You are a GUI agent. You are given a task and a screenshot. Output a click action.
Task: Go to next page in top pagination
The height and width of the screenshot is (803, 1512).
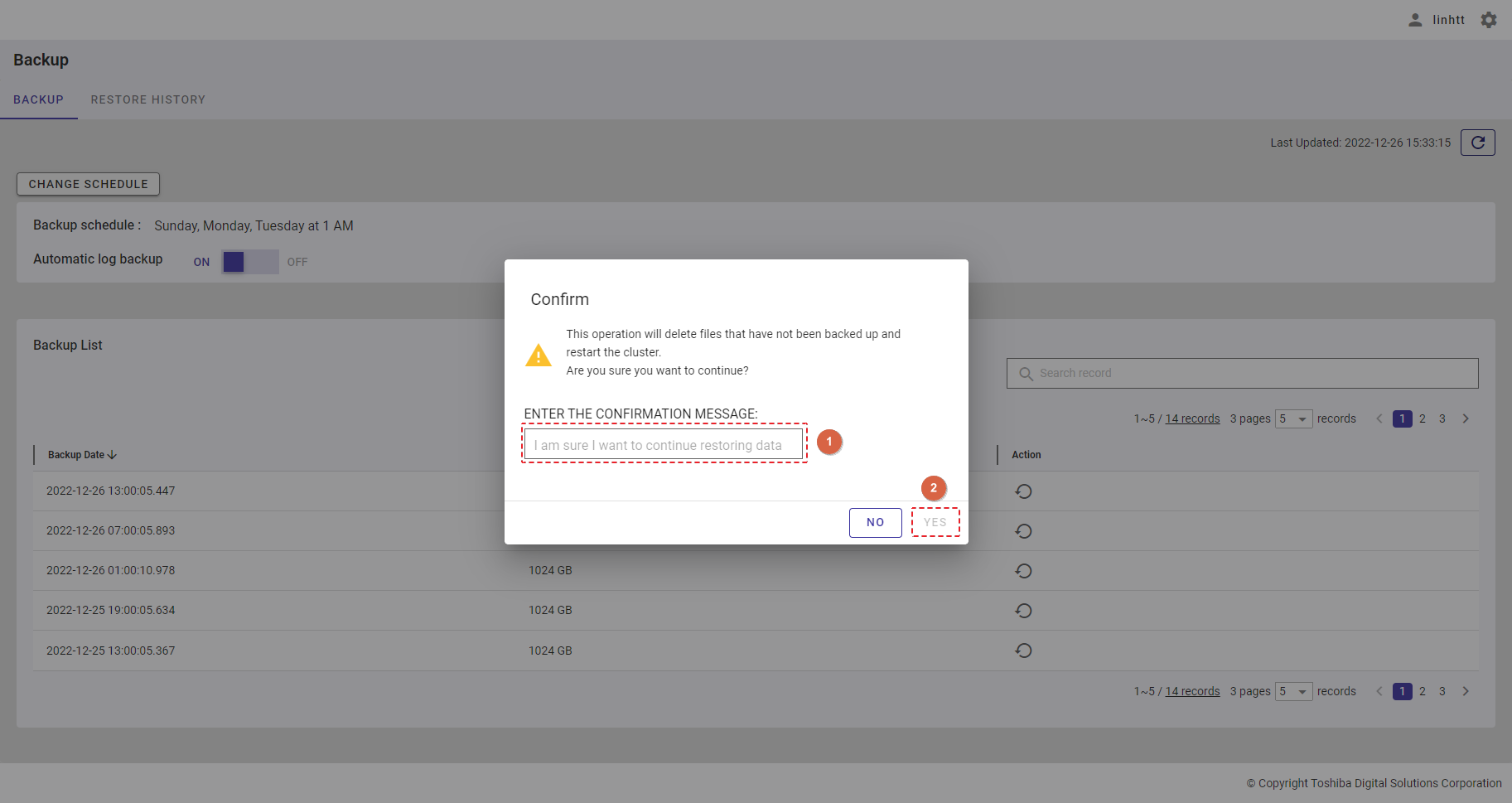tap(1466, 418)
